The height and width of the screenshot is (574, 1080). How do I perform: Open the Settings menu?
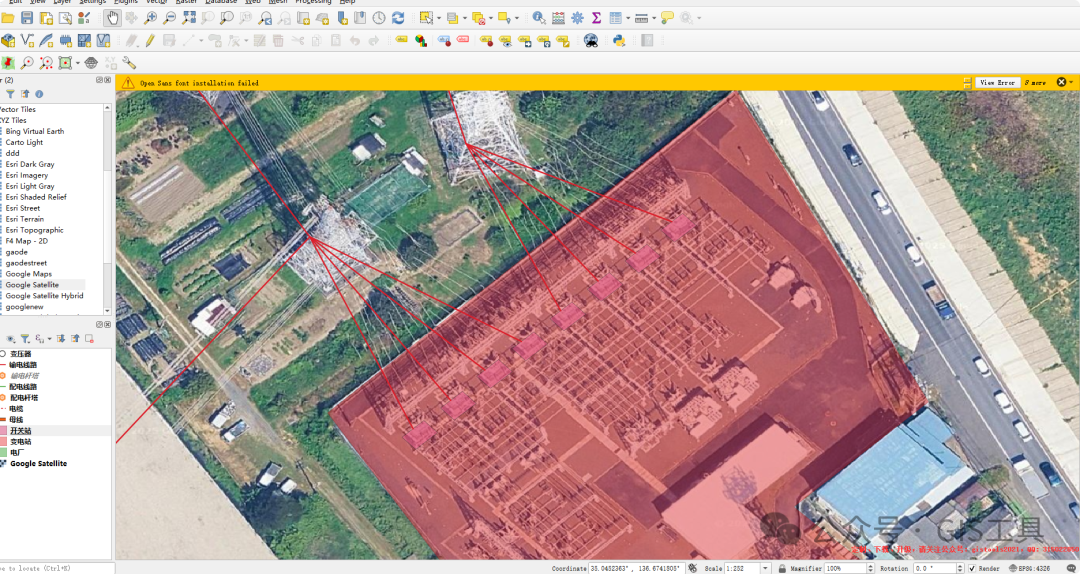[x=92, y=2]
